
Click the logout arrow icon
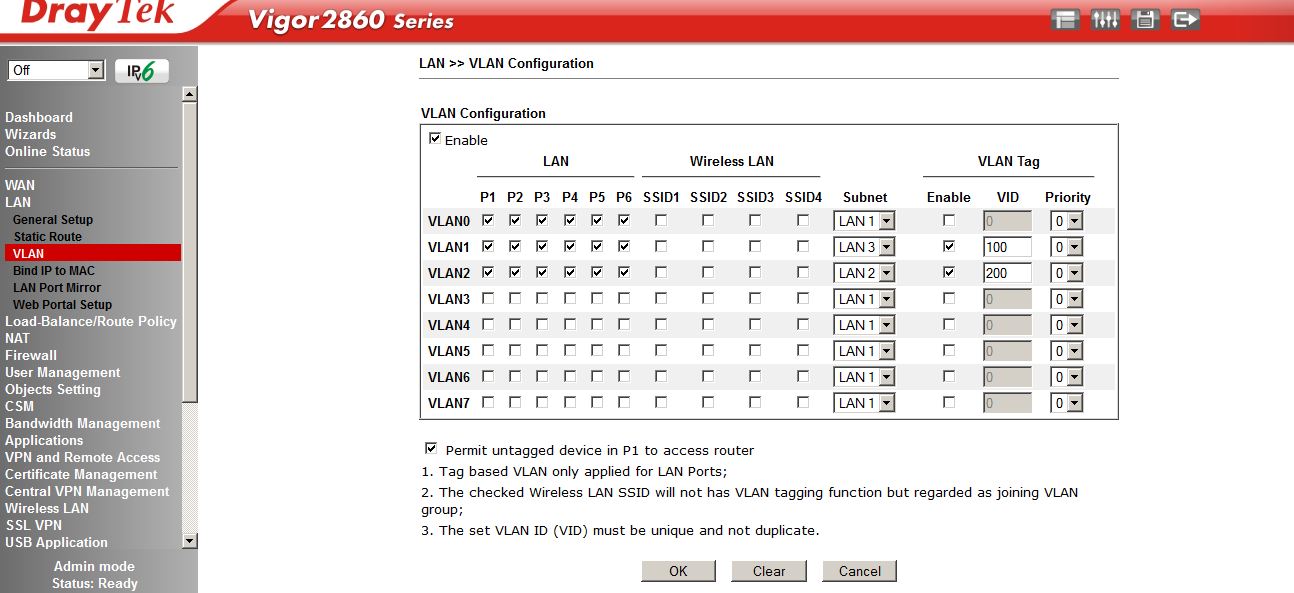click(1185, 20)
